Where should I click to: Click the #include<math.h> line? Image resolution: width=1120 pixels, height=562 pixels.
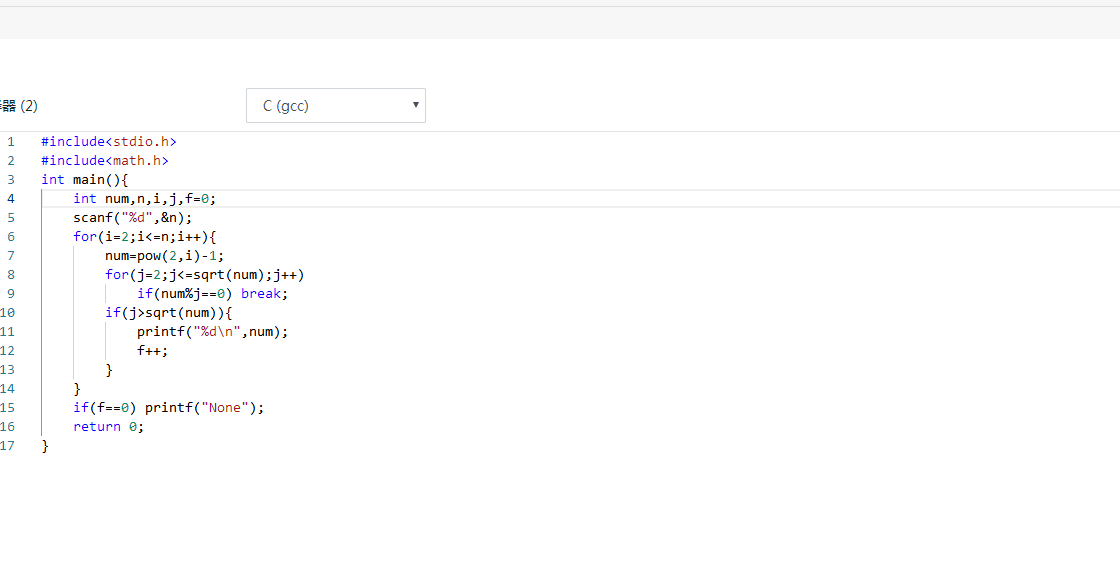105,161
